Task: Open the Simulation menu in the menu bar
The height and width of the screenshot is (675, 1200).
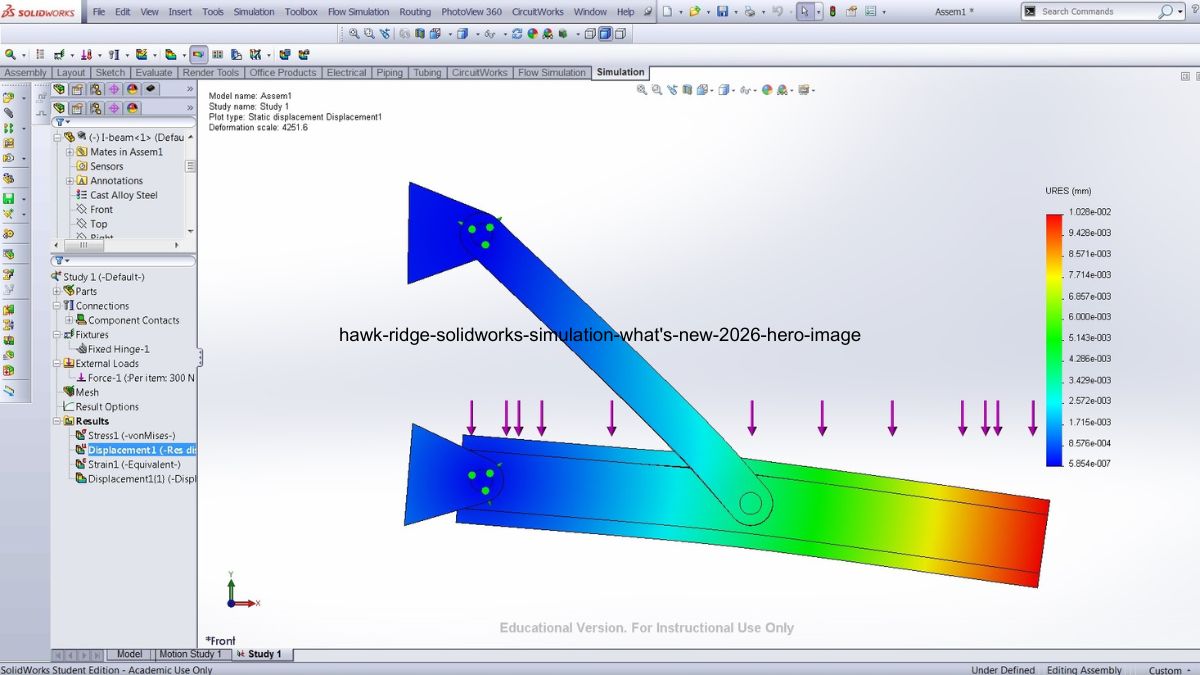Action: [254, 12]
